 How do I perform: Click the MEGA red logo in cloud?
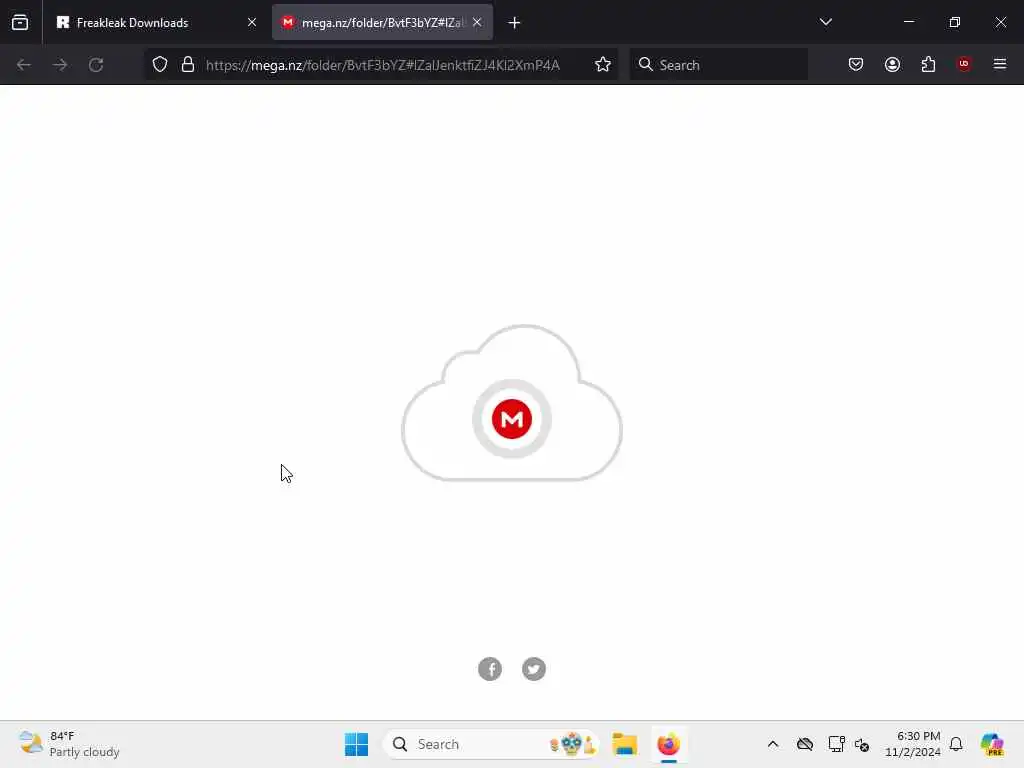click(x=512, y=419)
